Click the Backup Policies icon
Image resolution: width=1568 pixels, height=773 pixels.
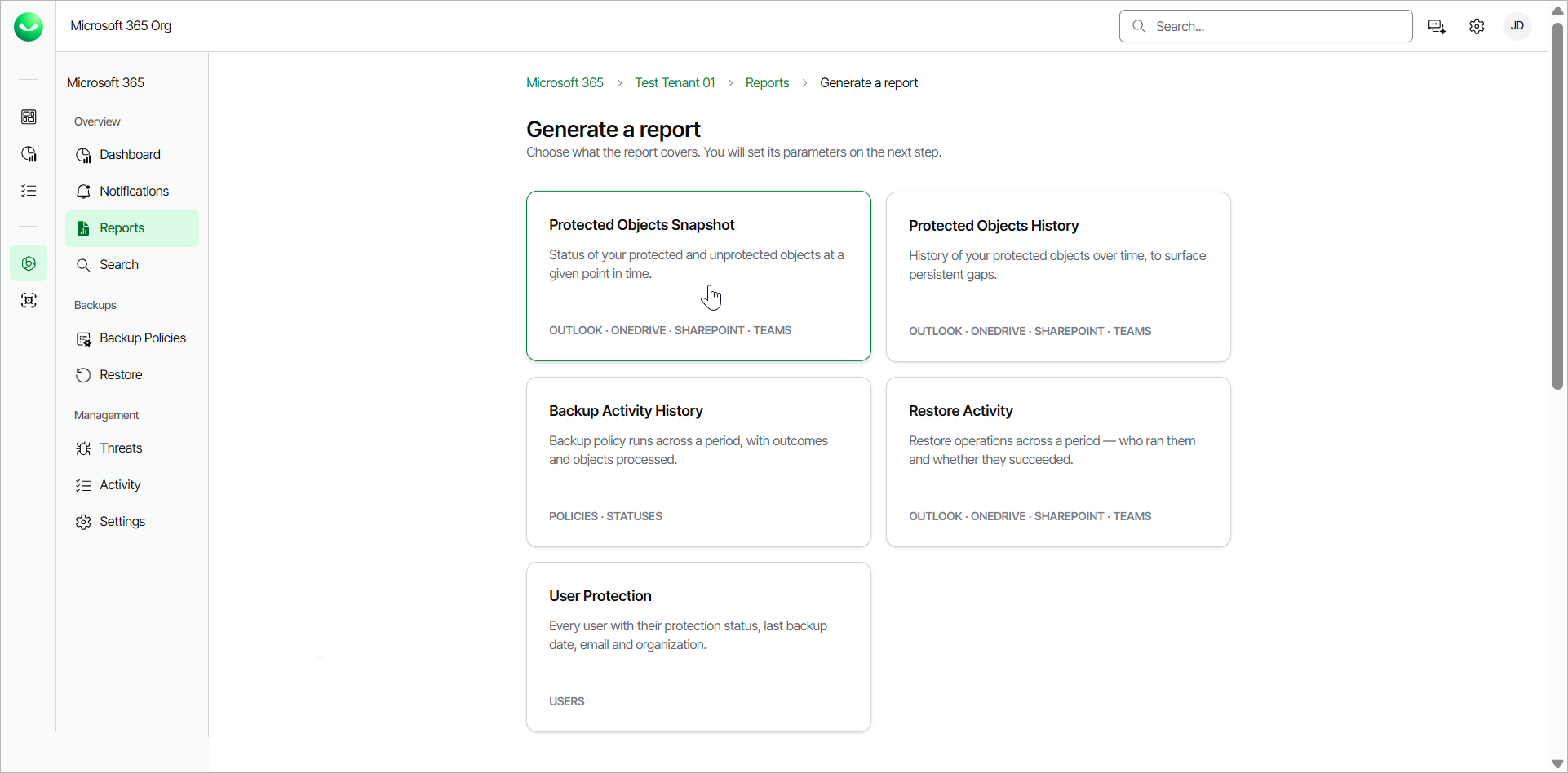pyautogui.click(x=83, y=338)
